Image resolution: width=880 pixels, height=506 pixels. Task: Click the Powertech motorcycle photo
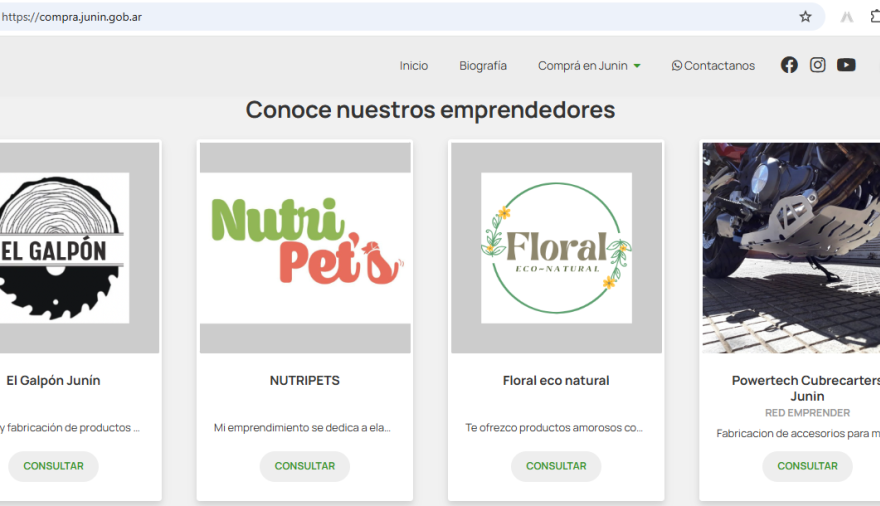click(791, 247)
